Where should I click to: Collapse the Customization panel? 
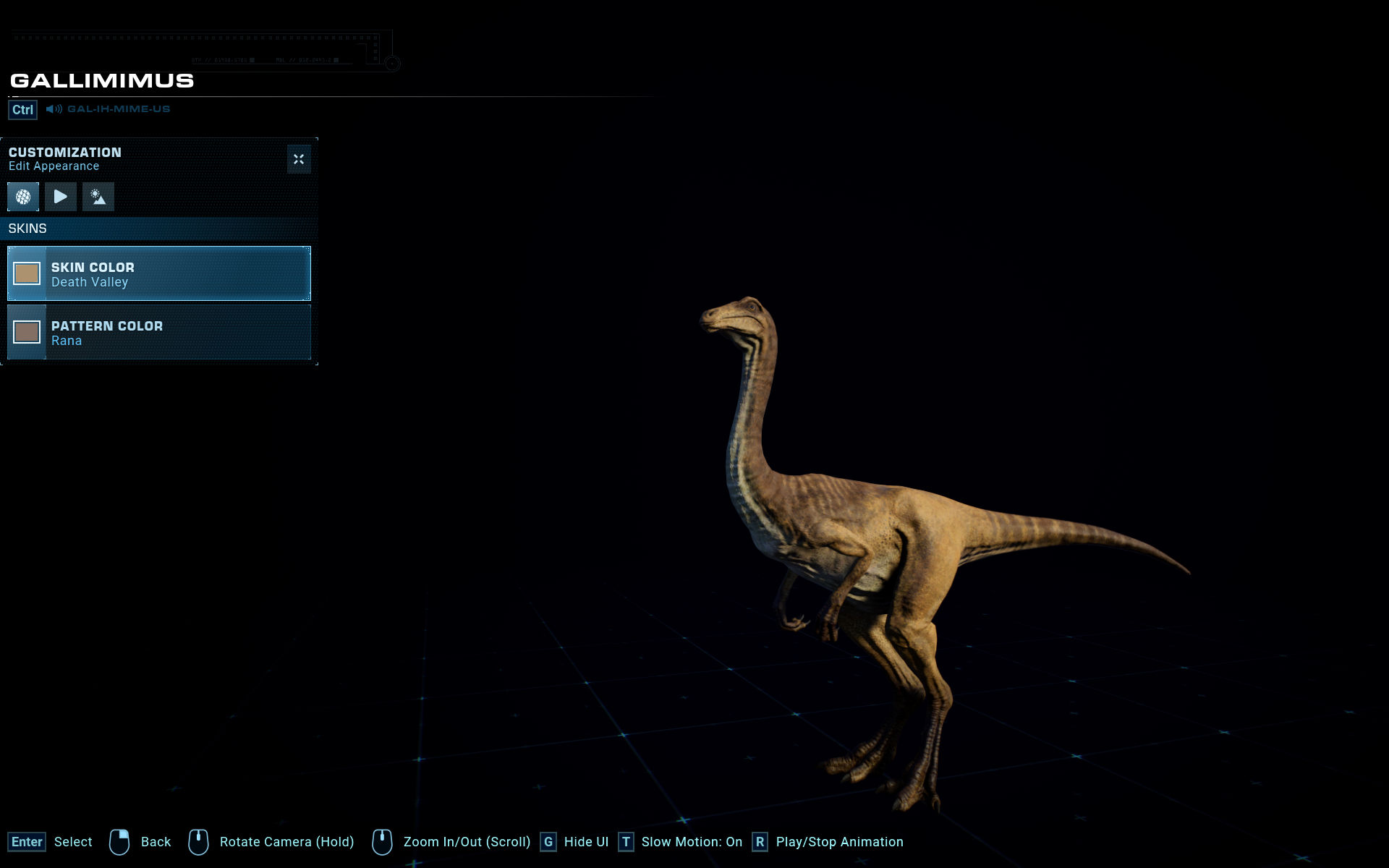(299, 159)
